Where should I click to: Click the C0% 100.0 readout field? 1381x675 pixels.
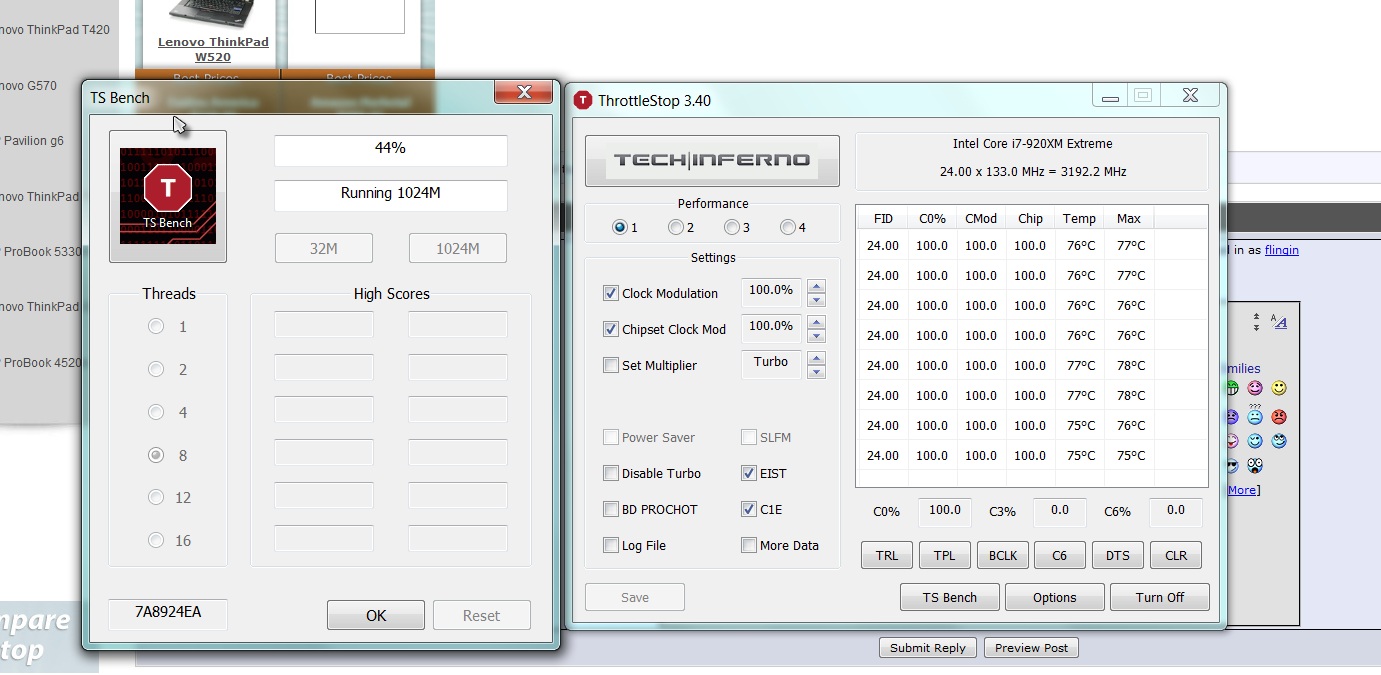tap(945, 511)
